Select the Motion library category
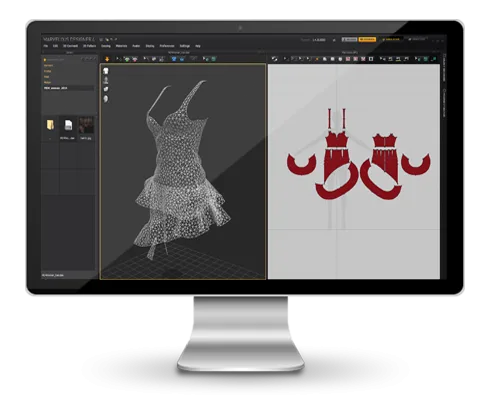This screenshot has width=480, height=395. pyautogui.click(x=47, y=82)
